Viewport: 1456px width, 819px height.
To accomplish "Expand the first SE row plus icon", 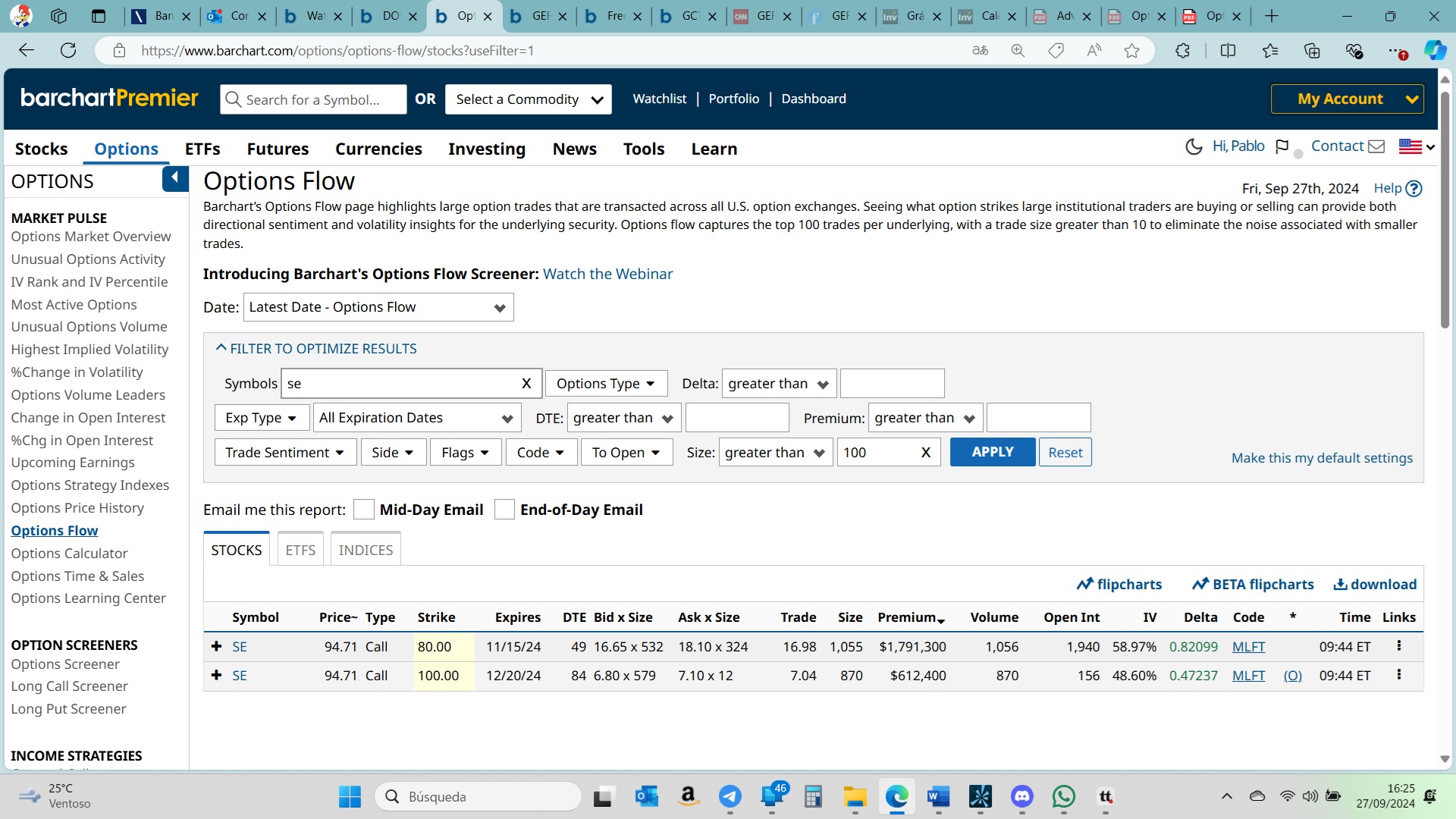I will click(217, 646).
